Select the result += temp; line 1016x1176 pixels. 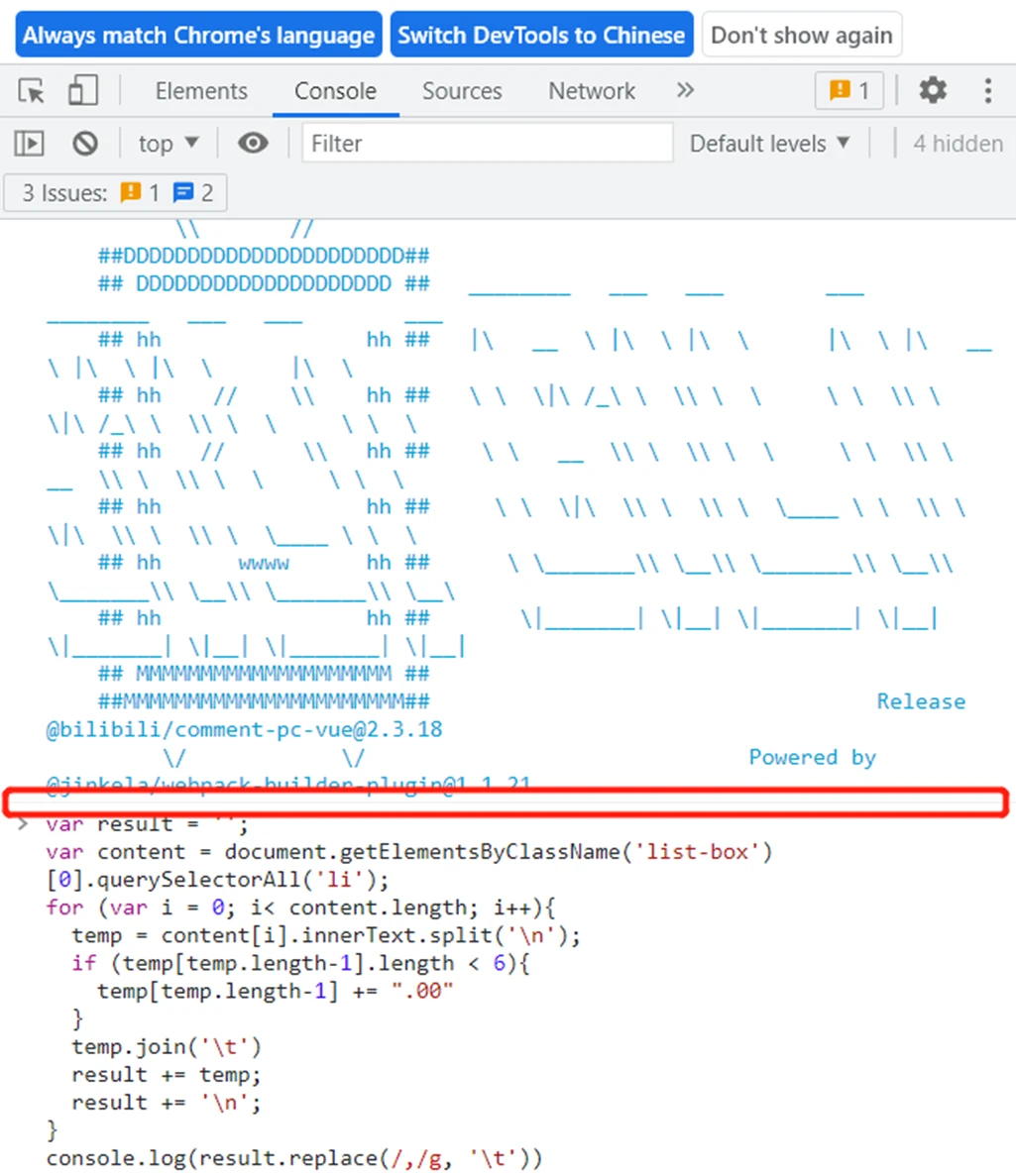click(x=166, y=1075)
